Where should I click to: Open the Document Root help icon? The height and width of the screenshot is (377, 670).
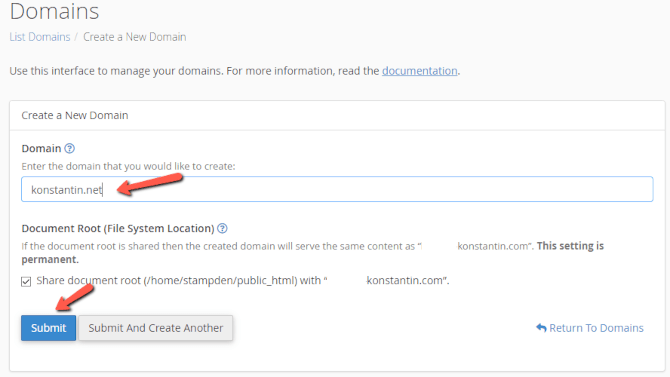(x=222, y=228)
